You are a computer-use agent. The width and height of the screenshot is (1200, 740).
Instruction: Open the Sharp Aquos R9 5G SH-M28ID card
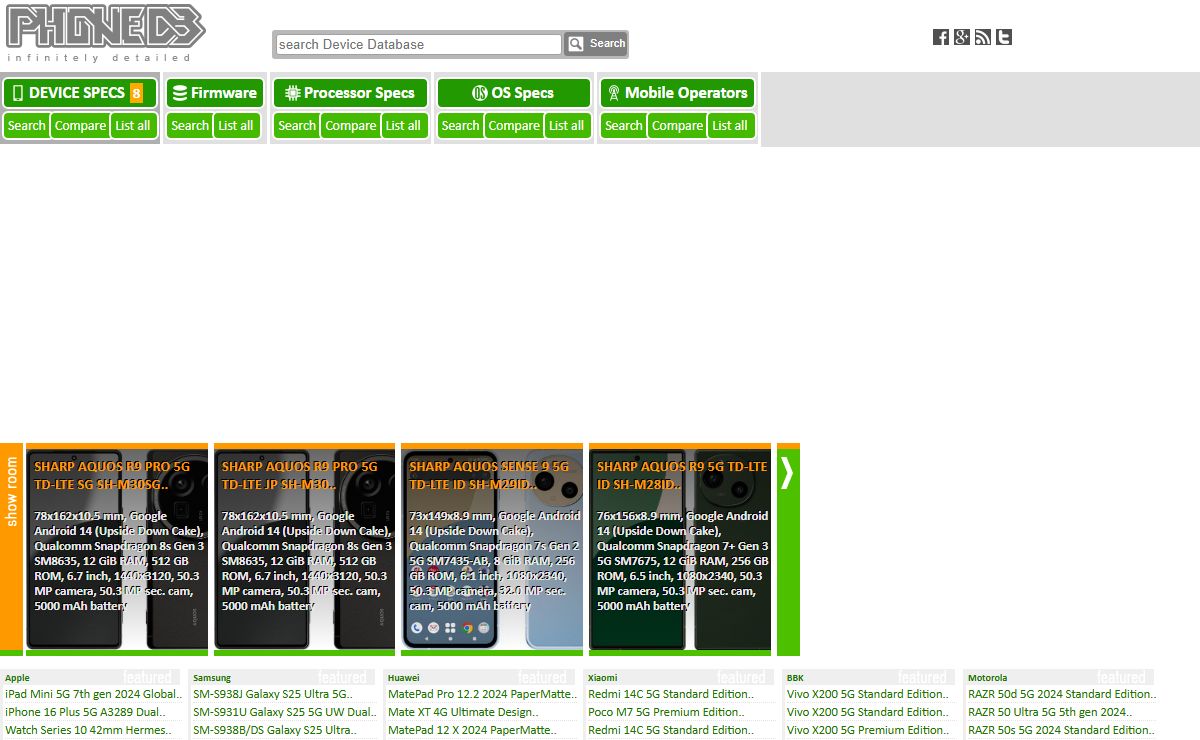680,549
